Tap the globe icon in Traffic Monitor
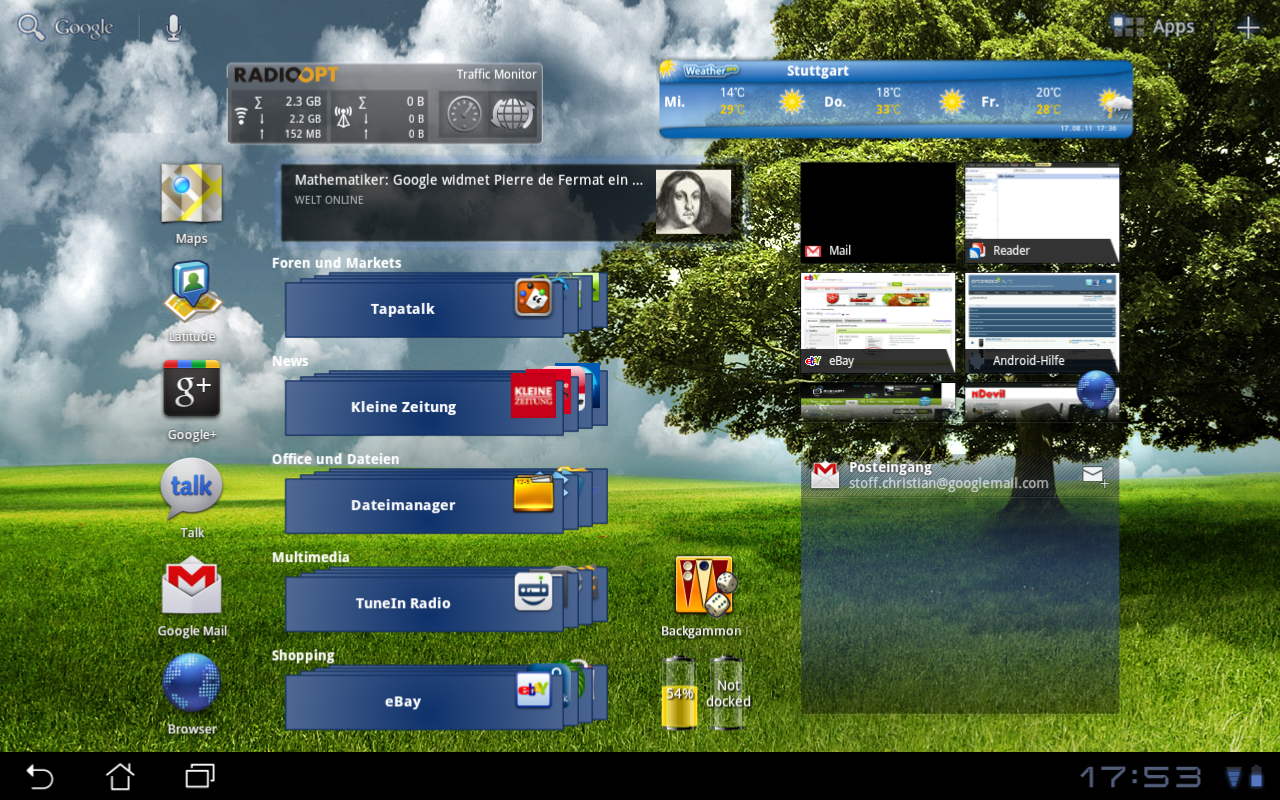The width and height of the screenshot is (1280, 800). (512, 115)
